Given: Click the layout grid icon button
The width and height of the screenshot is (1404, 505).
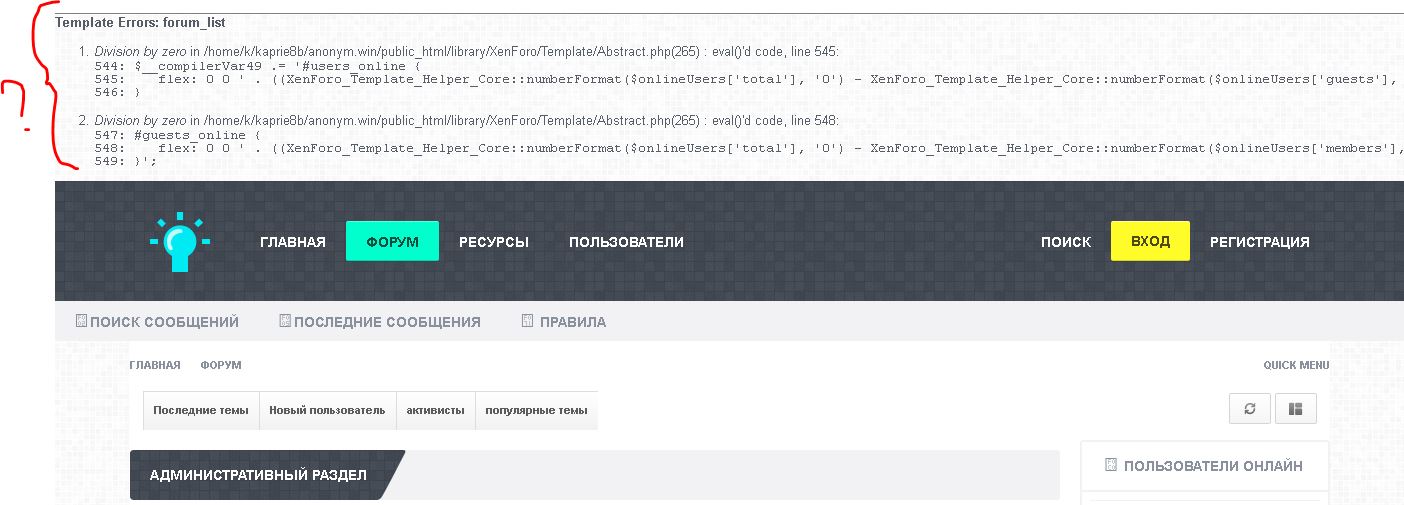Looking at the screenshot, I should click(x=1296, y=408).
